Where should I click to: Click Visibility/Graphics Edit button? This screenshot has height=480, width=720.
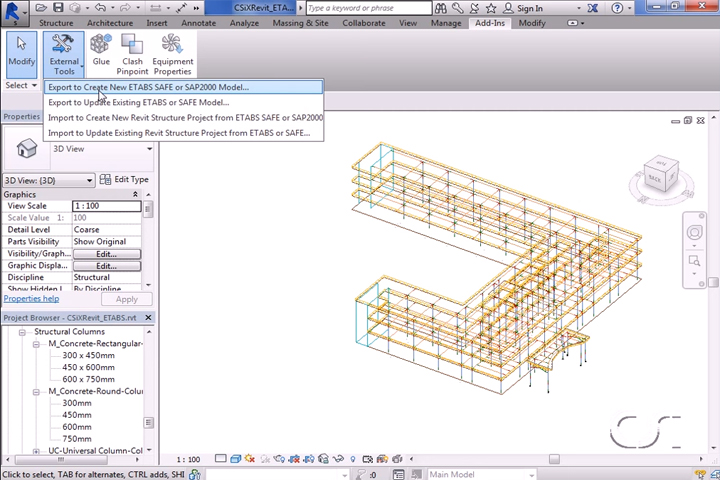[x=107, y=254]
